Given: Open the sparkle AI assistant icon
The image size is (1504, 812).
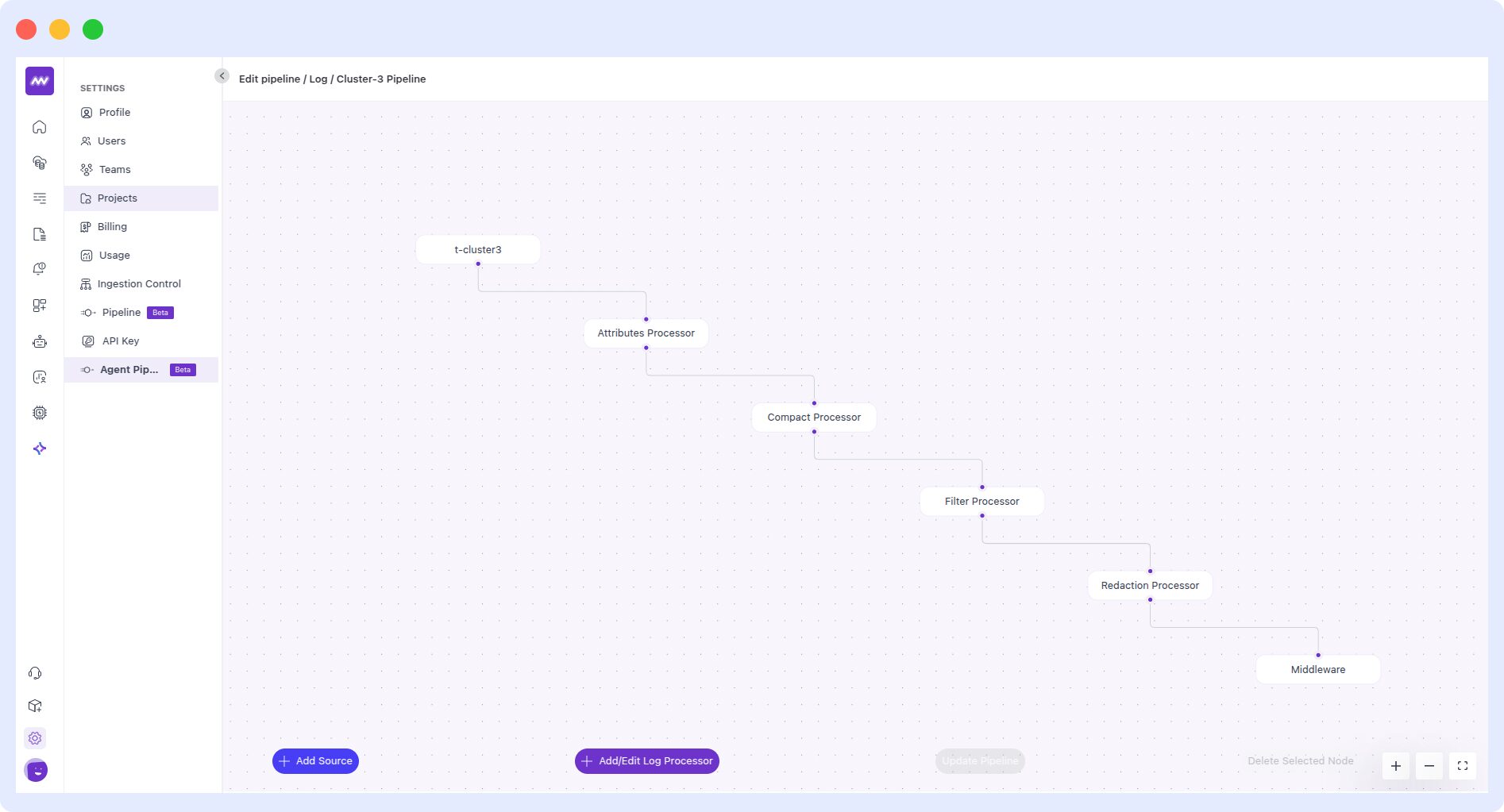Looking at the screenshot, I should (38, 448).
